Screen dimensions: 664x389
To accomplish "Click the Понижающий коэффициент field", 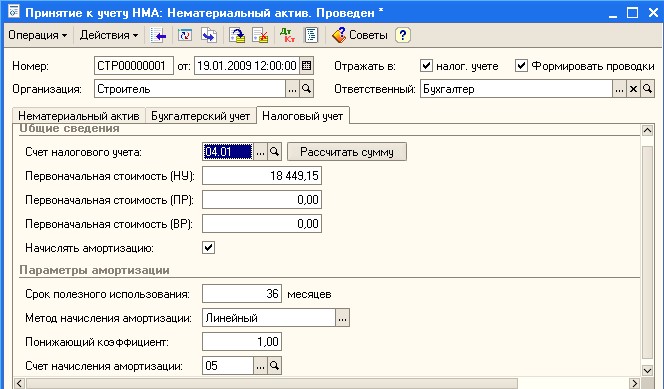I will point(242,342).
